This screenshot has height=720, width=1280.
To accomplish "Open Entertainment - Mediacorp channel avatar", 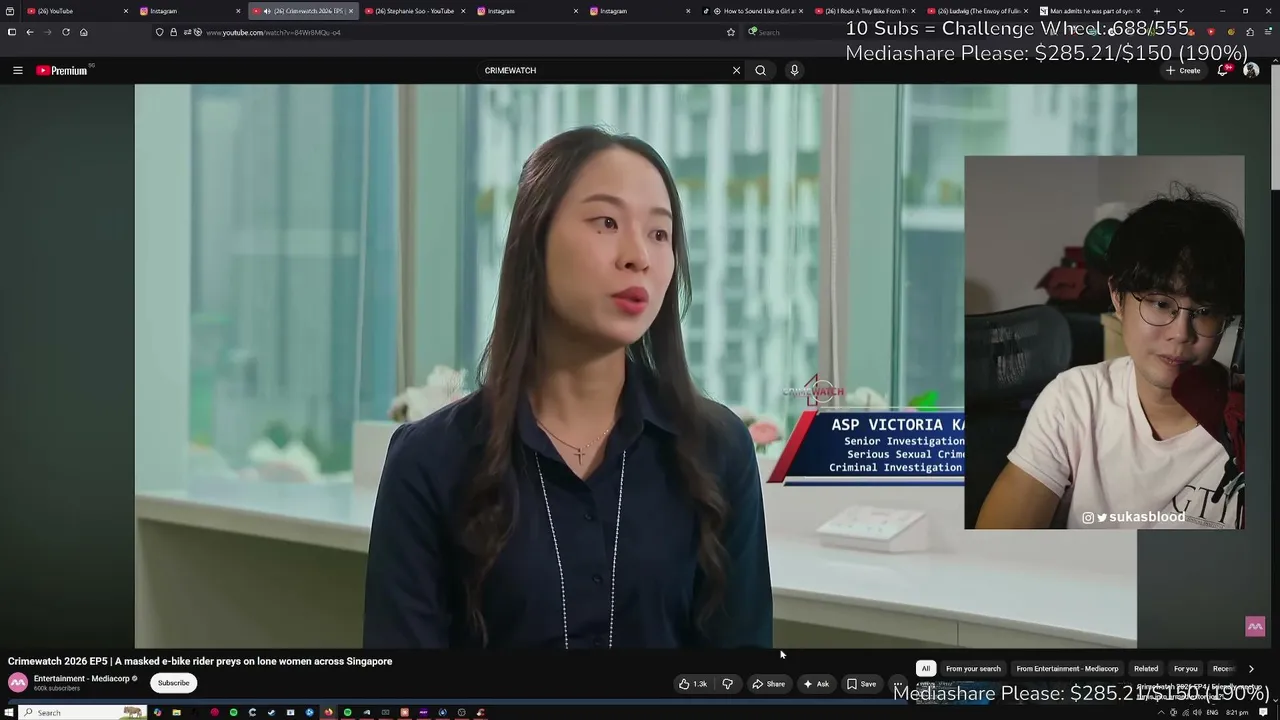I will click(18, 682).
